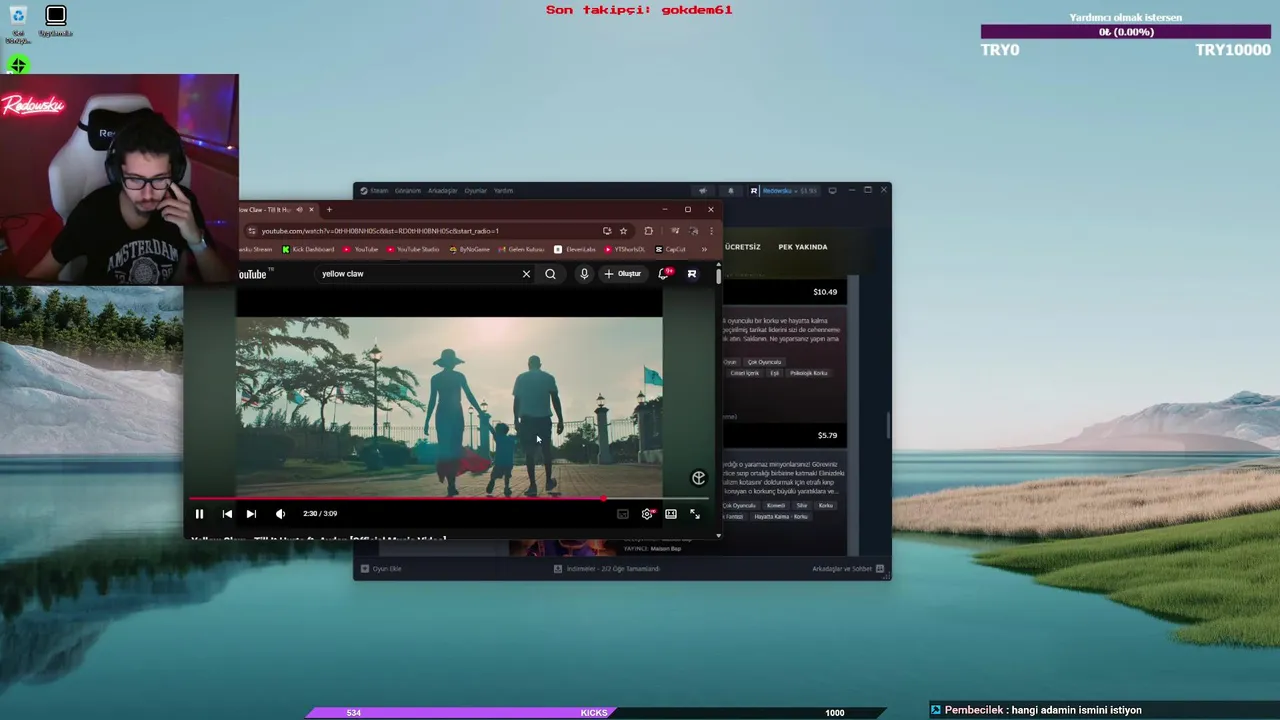Open Gelen Kutusu bookmark
Image resolution: width=1280 pixels, height=720 pixels.
pos(522,249)
